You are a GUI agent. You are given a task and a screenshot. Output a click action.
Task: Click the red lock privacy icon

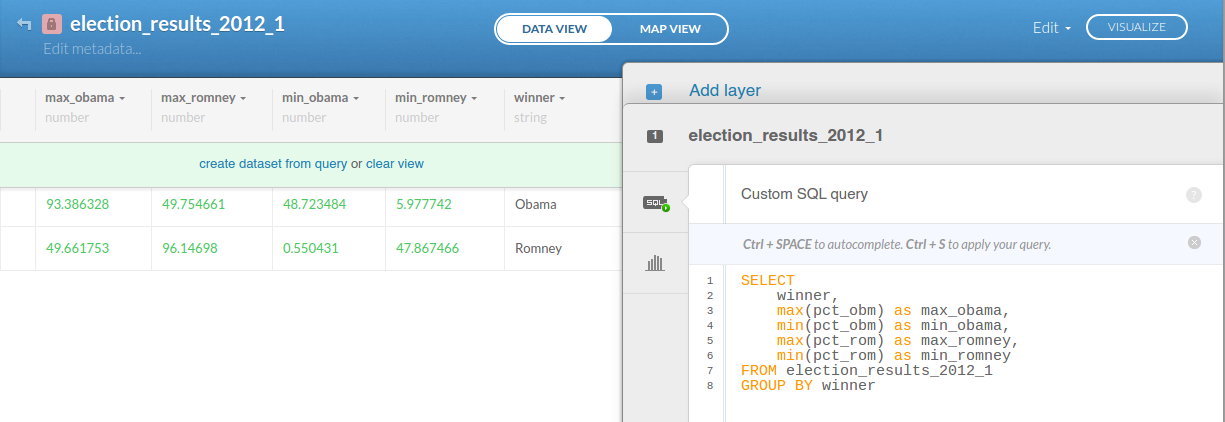click(53, 25)
